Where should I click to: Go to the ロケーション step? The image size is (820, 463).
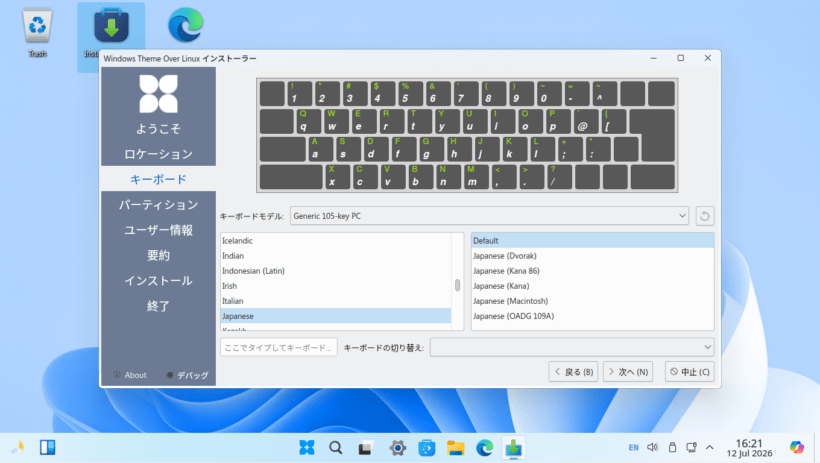pos(158,154)
